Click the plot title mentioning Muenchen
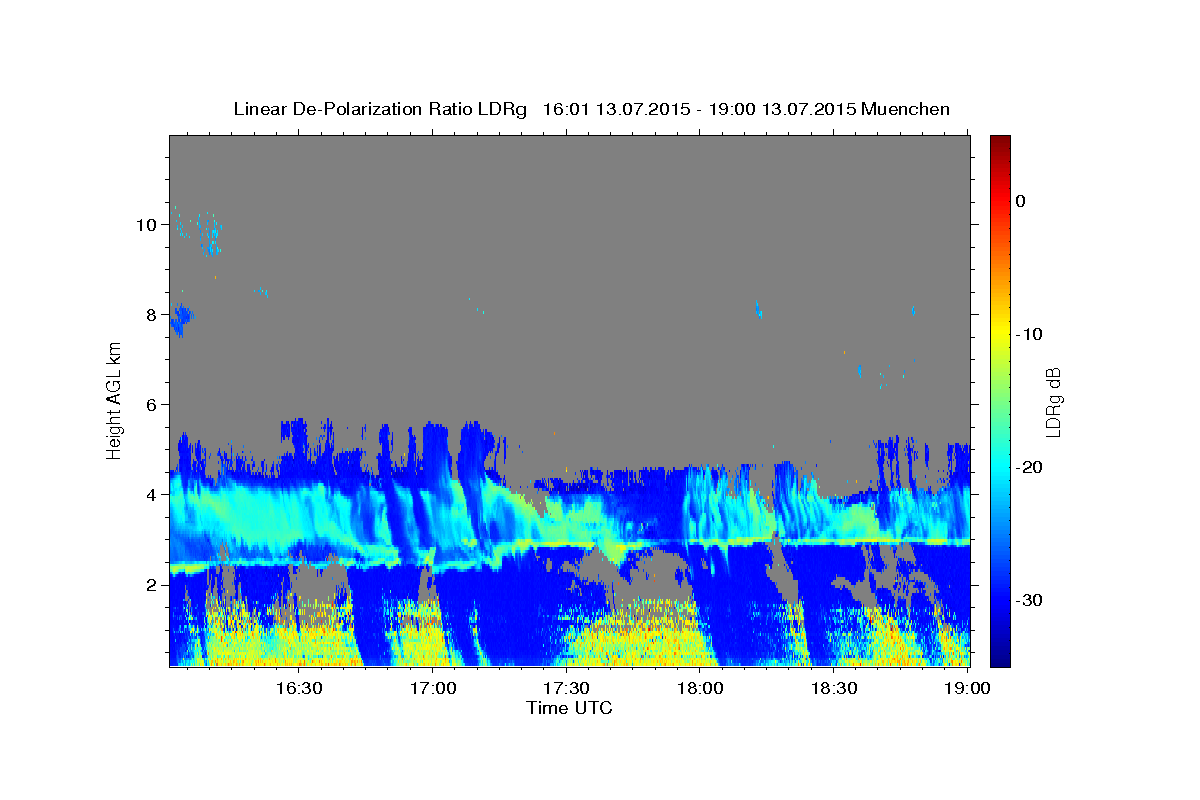The height and width of the screenshot is (800, 1200). tap(591, 109)
